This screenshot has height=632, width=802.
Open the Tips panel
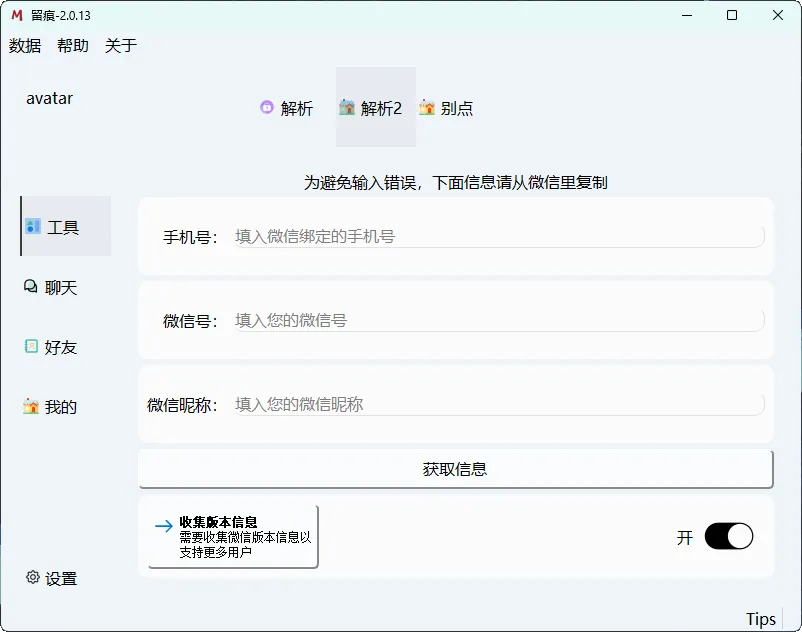coord(763,617)
